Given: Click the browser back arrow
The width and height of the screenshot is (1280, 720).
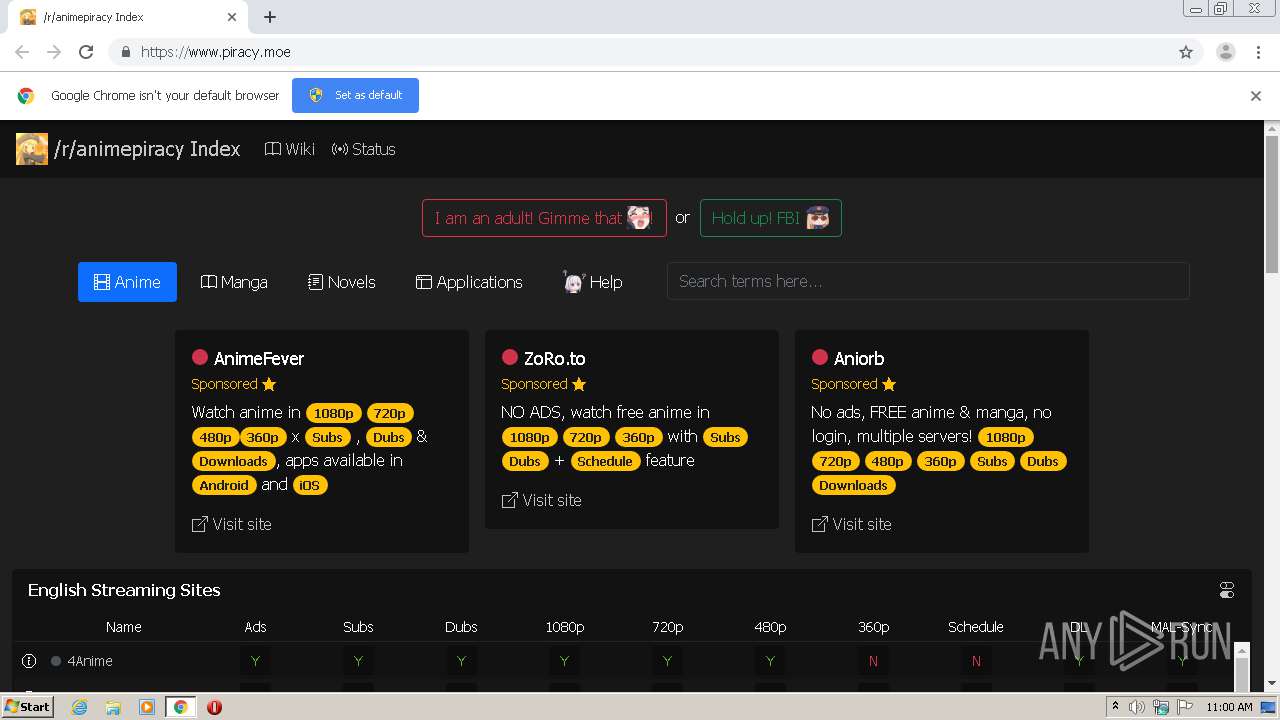Looking at the screenshot, I should pos(22,52).
